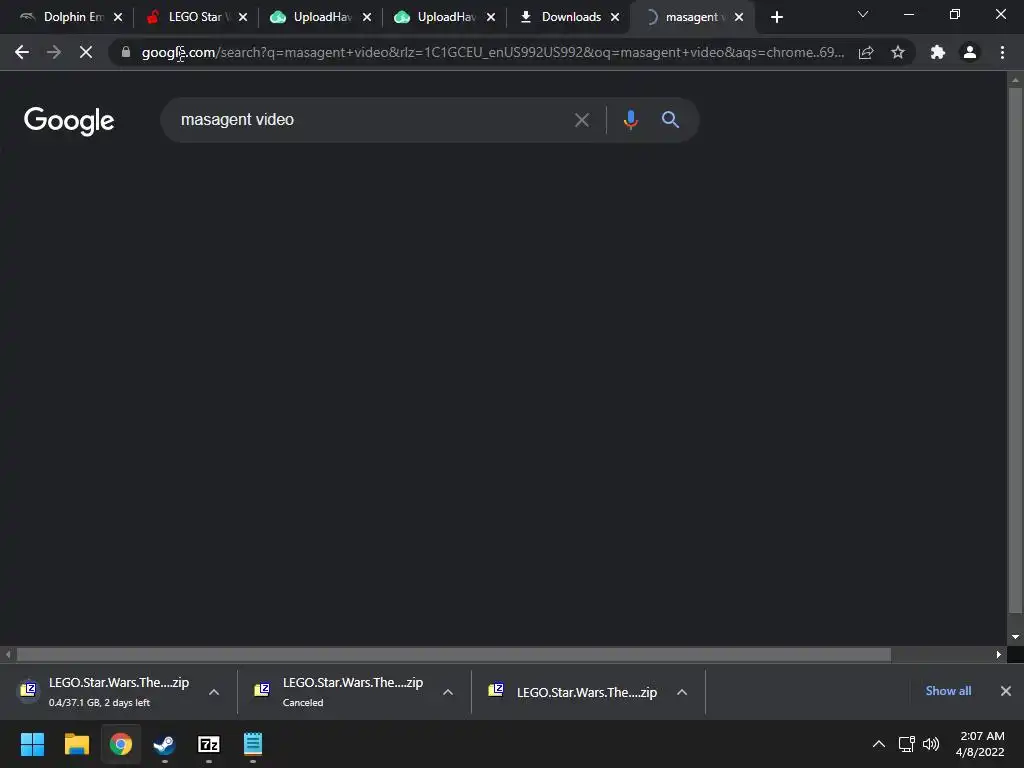Image resolution: width=1024 pixels, height=768 pixels.
Task: Open volume control tray icon
Action: point(931,744)
